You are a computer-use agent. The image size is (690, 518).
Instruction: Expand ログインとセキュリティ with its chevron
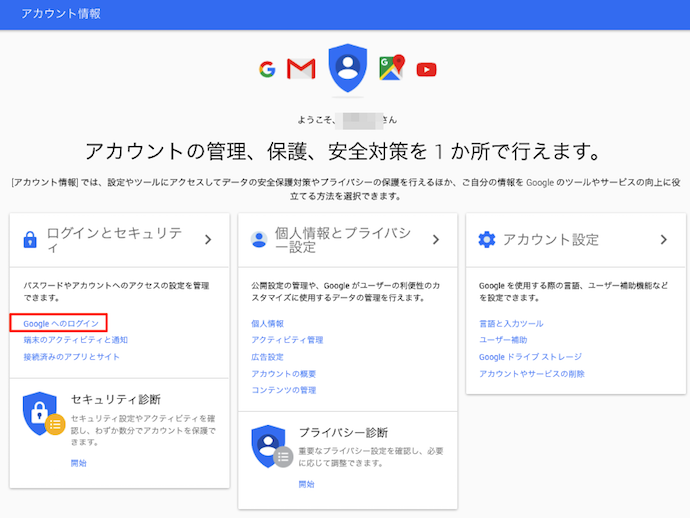coord(208,239)
